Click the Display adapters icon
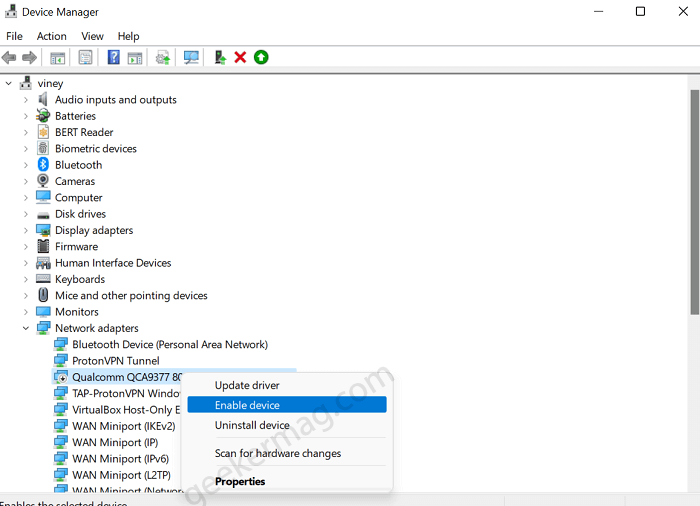Viewport: 700px width, 506px height. pos(43,230)
